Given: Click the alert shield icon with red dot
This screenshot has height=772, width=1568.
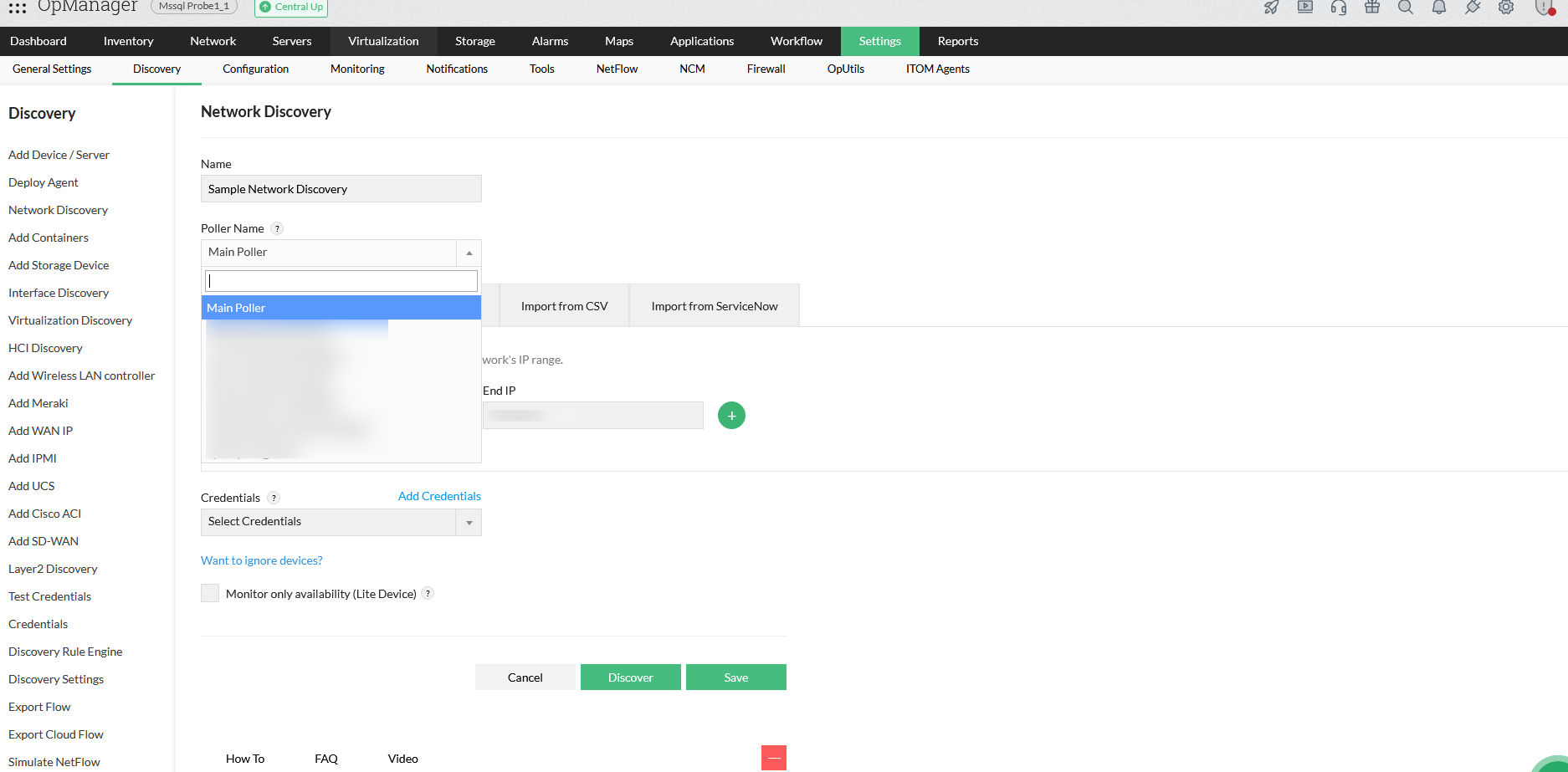Looking at the screenshot, I should coord(1545,8).
